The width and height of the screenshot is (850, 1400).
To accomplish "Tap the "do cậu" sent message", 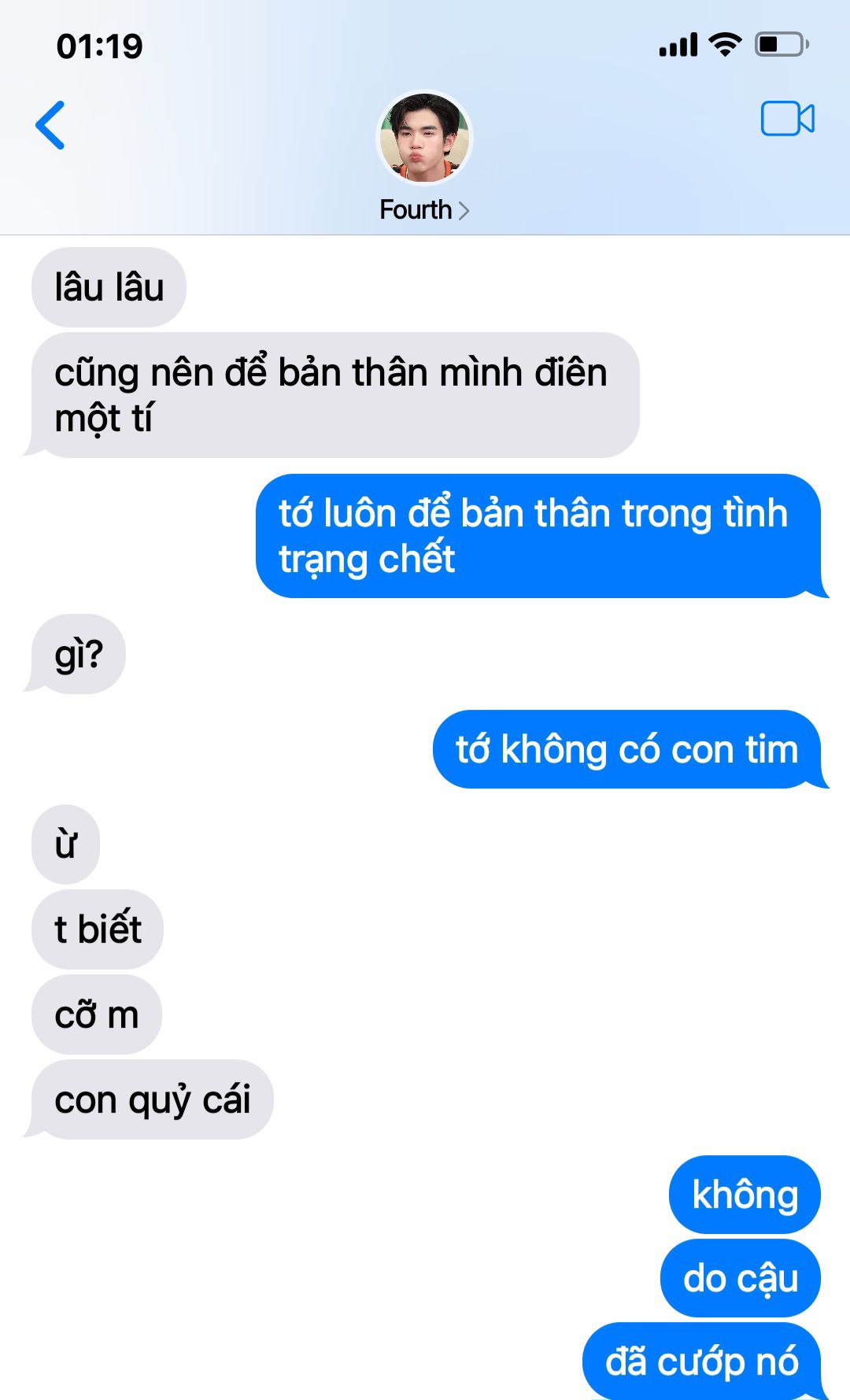I will tap(741, 1278).
